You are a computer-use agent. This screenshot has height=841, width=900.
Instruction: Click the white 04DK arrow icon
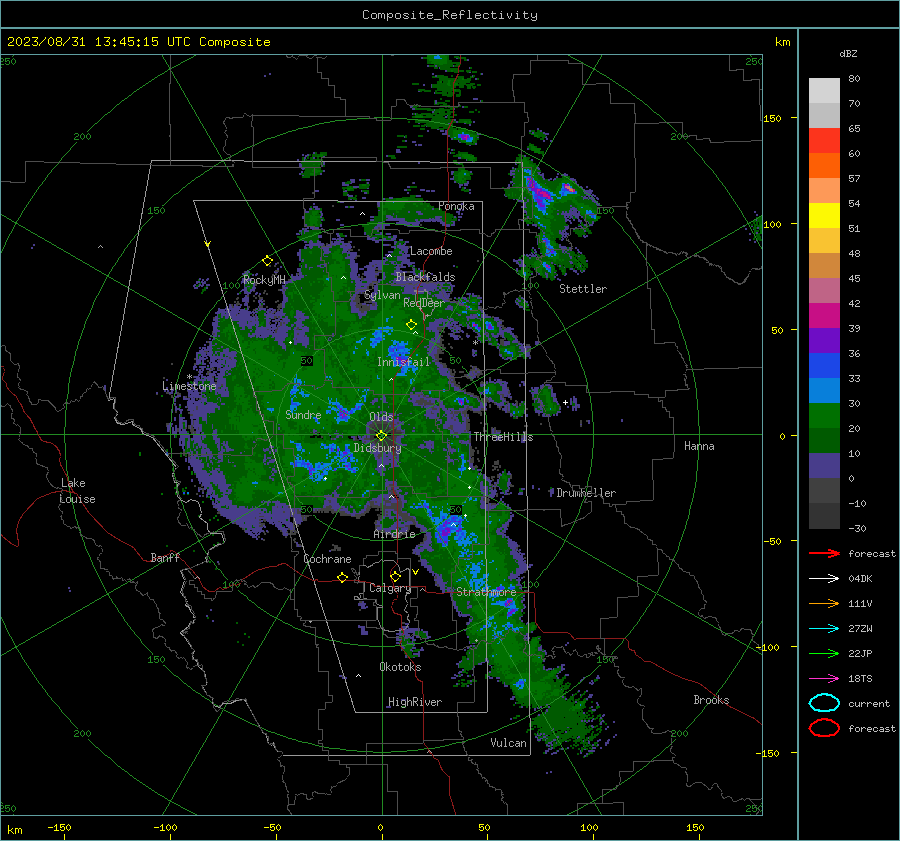(824, 578)
